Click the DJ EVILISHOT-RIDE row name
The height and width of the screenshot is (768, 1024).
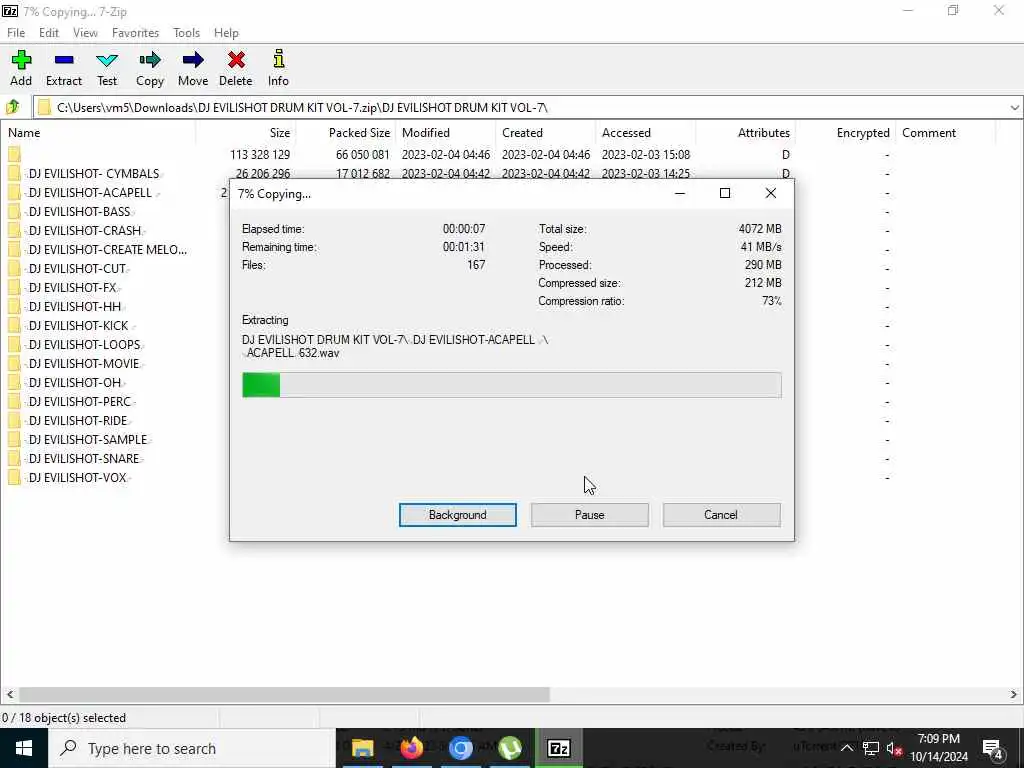click(x=78, y=421)
